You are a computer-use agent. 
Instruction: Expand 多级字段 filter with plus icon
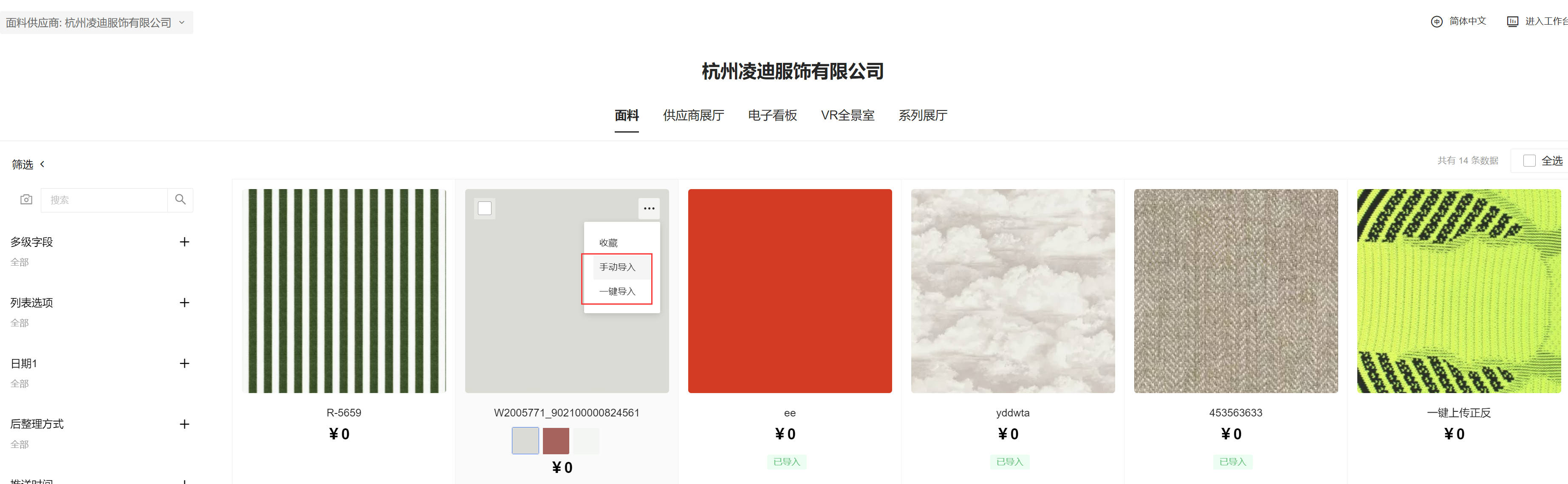coord(184,242)
